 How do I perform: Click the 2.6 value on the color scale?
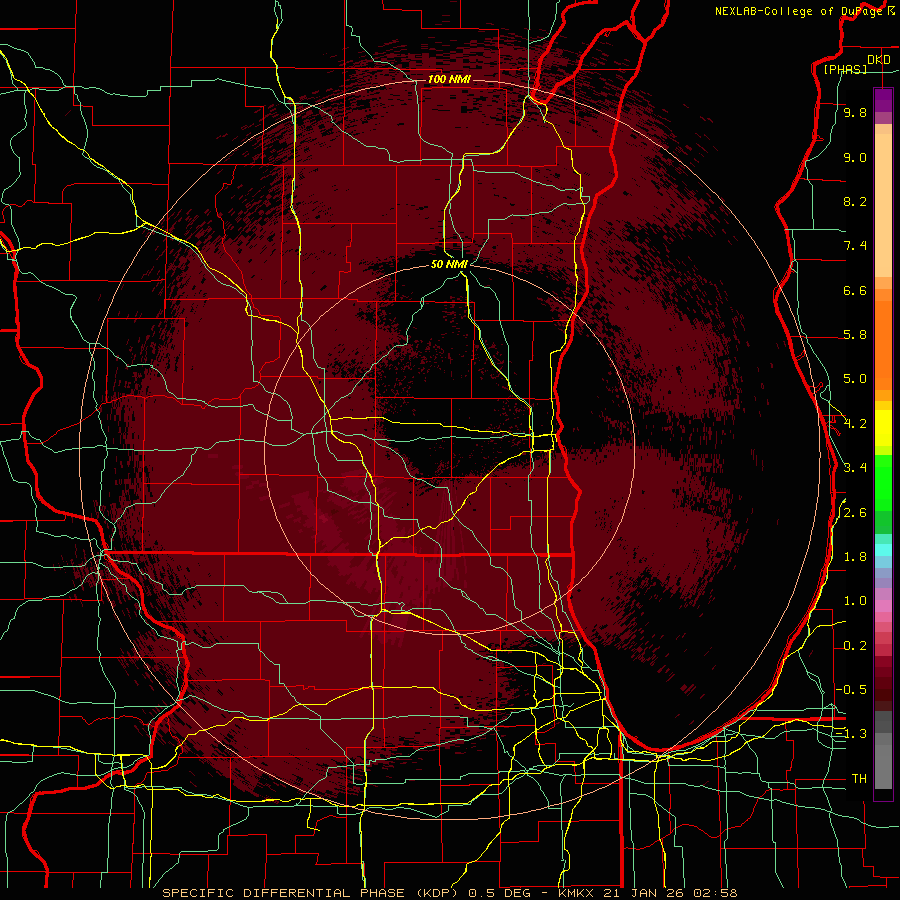855,513
